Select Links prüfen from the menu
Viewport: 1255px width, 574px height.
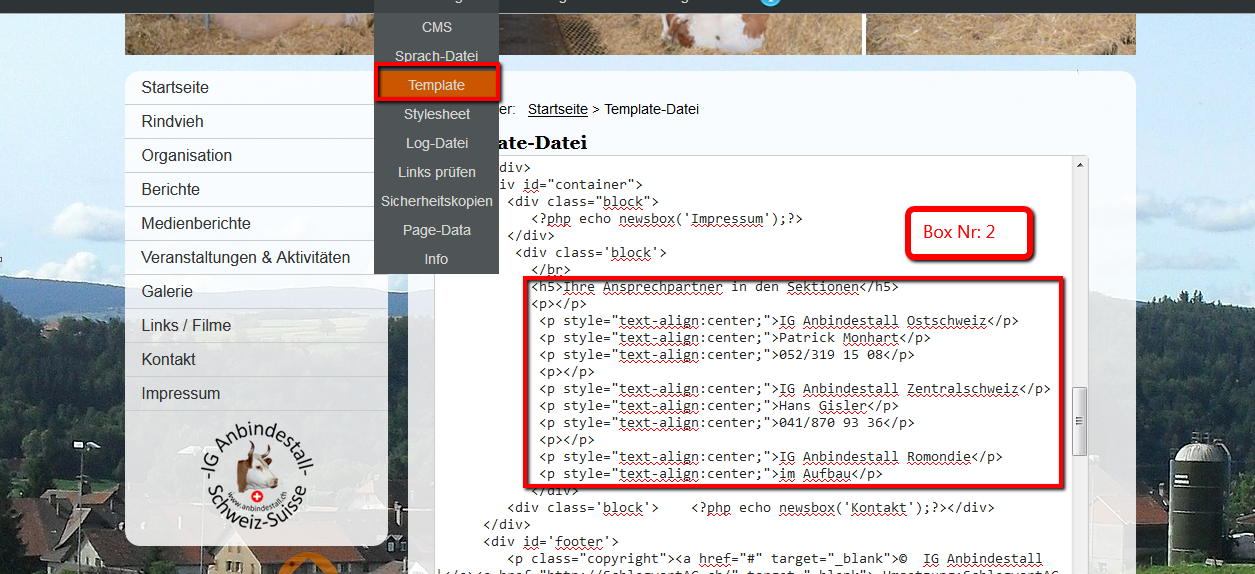pos(437,172)
